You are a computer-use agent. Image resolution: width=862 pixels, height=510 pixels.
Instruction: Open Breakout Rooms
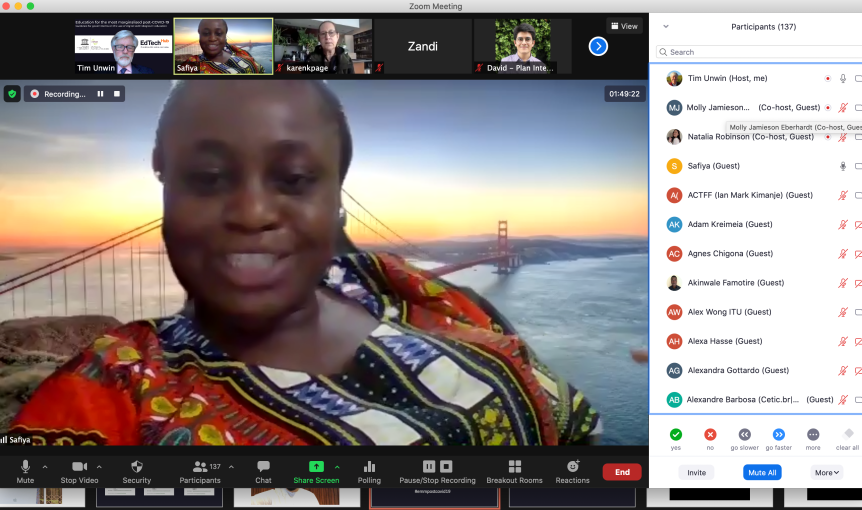[514, 467]
